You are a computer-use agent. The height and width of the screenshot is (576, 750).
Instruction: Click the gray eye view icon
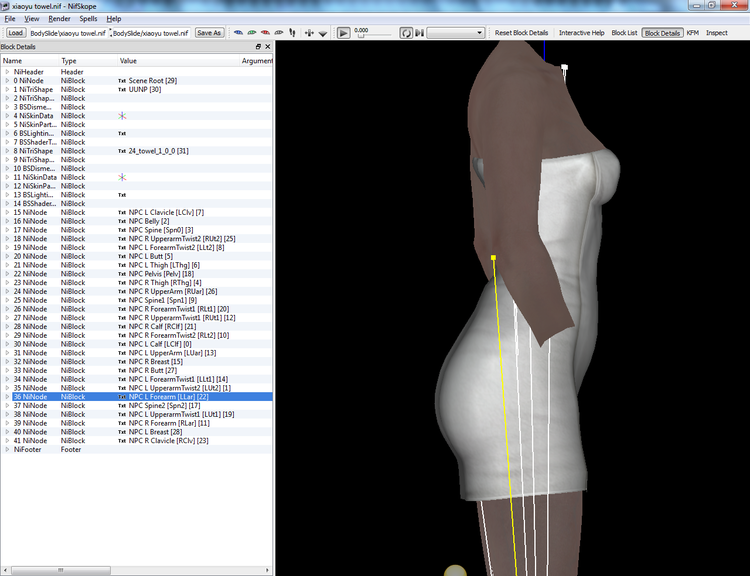point(278,33)
